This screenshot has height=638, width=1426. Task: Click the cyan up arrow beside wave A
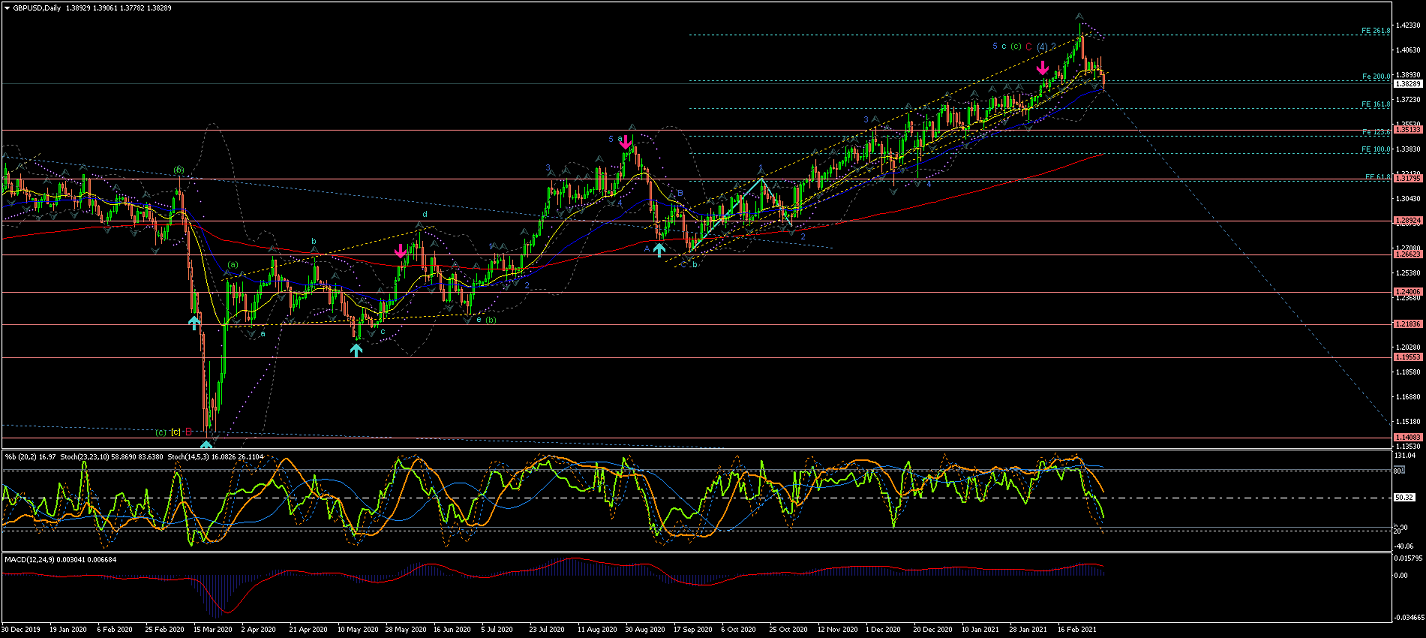[x=659, y=249]
